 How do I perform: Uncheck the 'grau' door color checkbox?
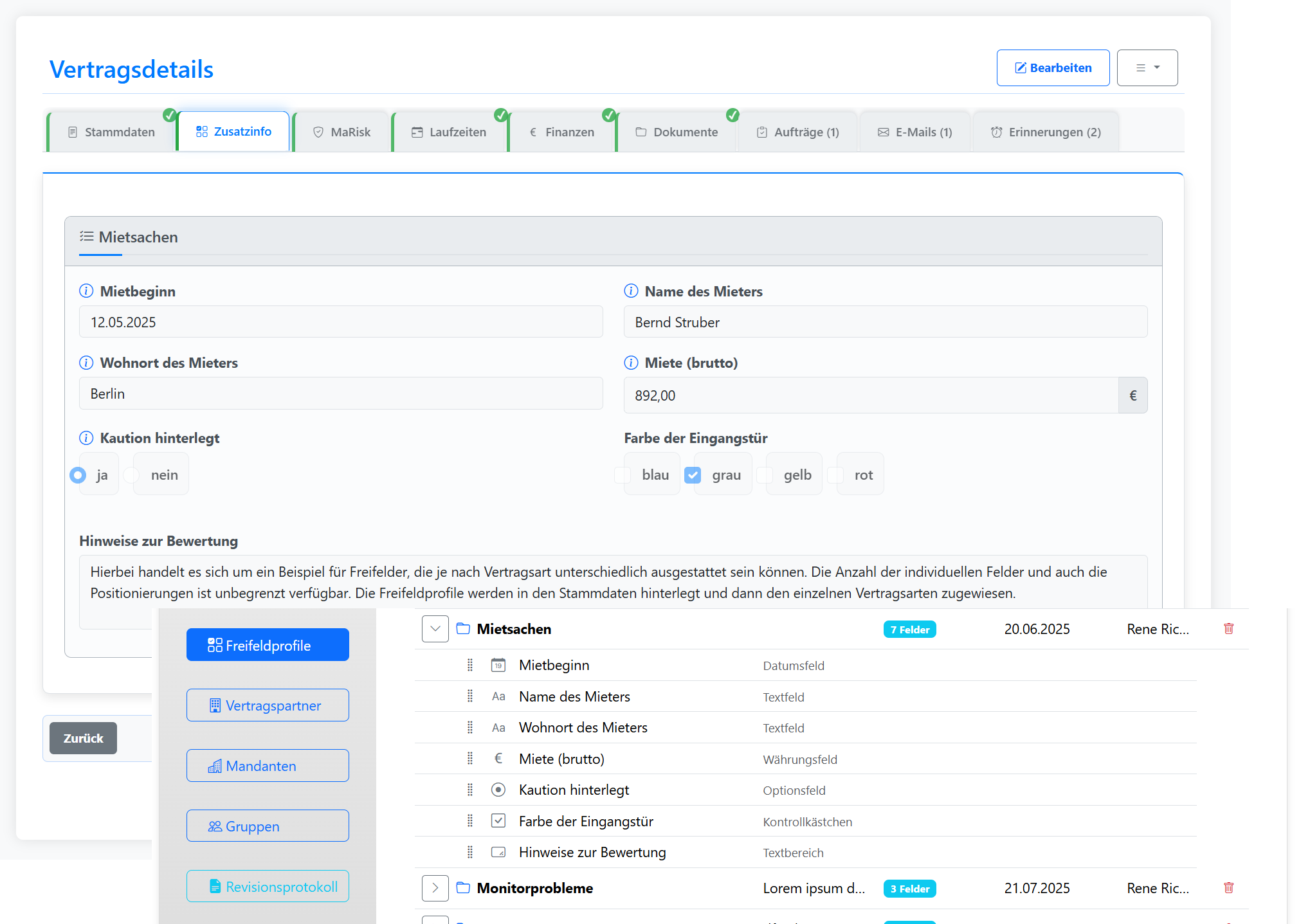click(x=693, y=475)
